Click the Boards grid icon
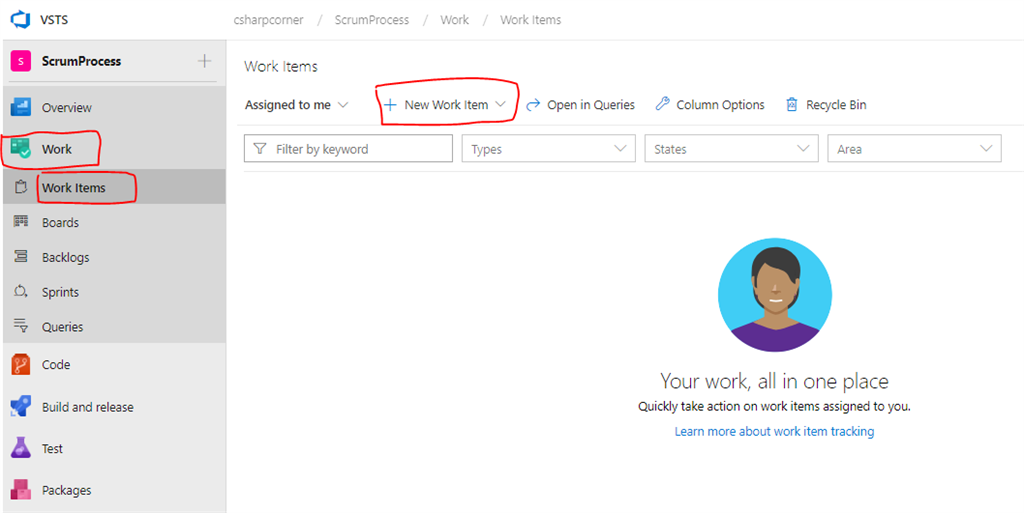The image size is (1024, 513). [x=21, y=222]
